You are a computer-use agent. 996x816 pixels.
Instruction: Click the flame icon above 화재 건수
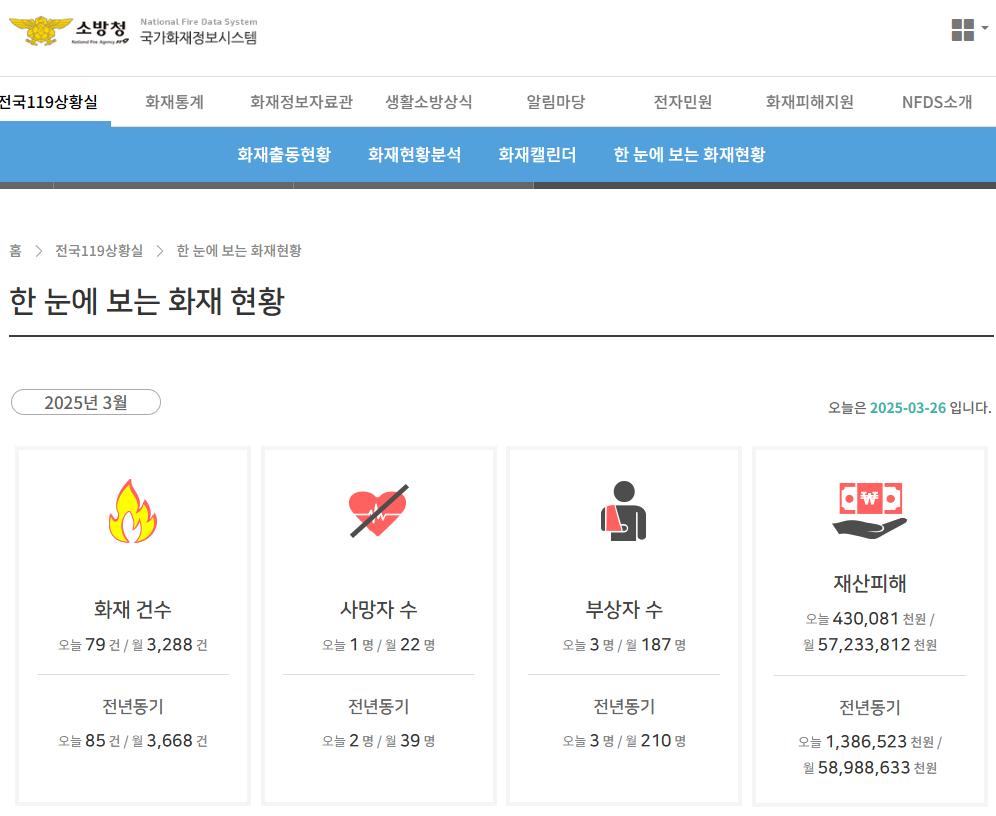(x=132, y=512)
